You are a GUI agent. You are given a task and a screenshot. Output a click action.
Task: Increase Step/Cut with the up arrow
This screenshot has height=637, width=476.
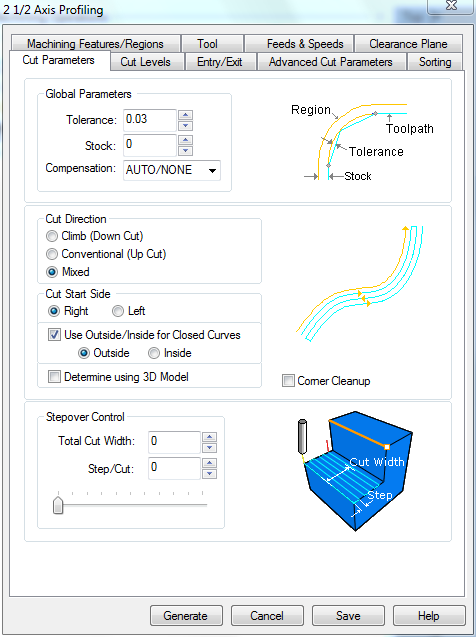210,463
